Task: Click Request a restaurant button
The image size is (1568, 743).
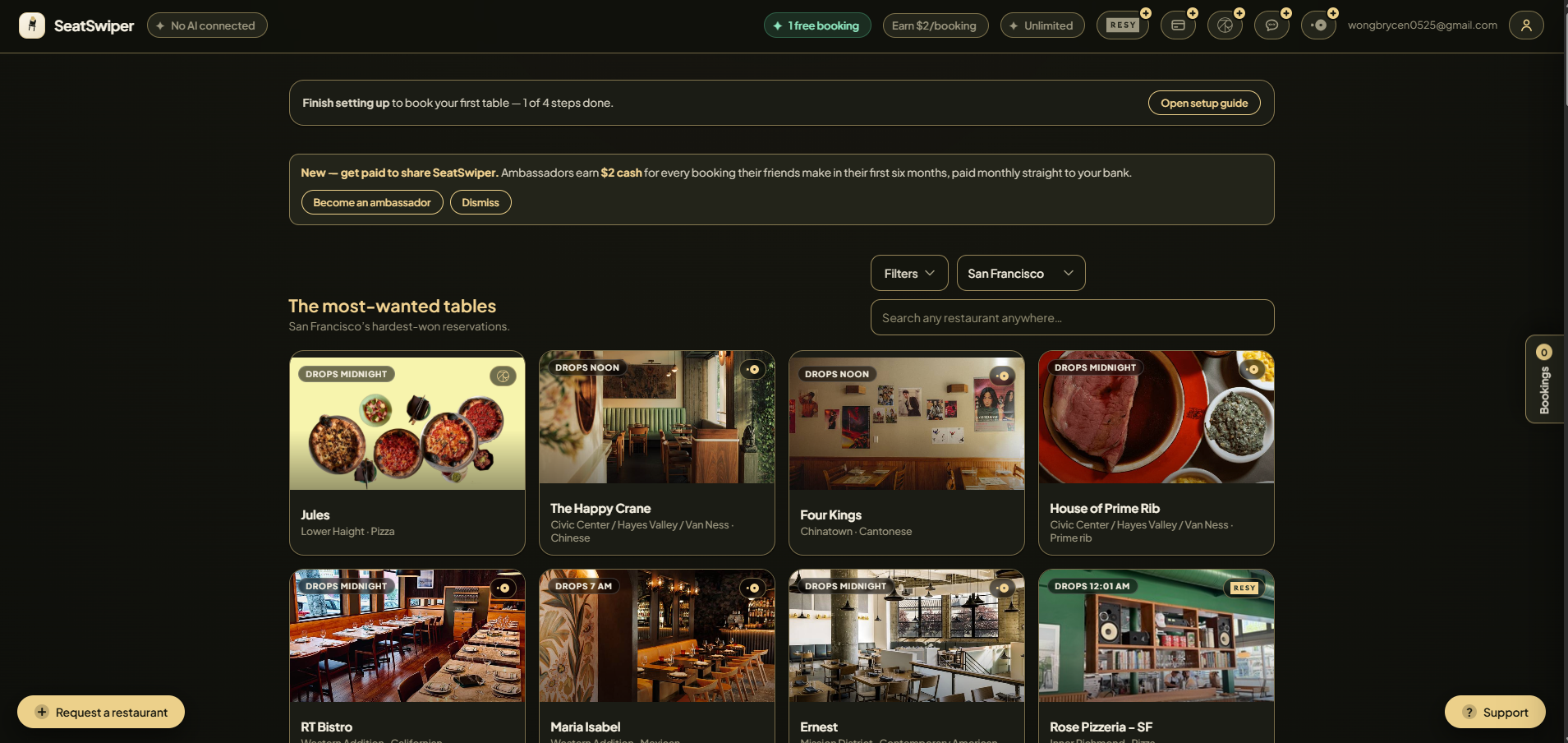Action: click(x=101, y=712)
